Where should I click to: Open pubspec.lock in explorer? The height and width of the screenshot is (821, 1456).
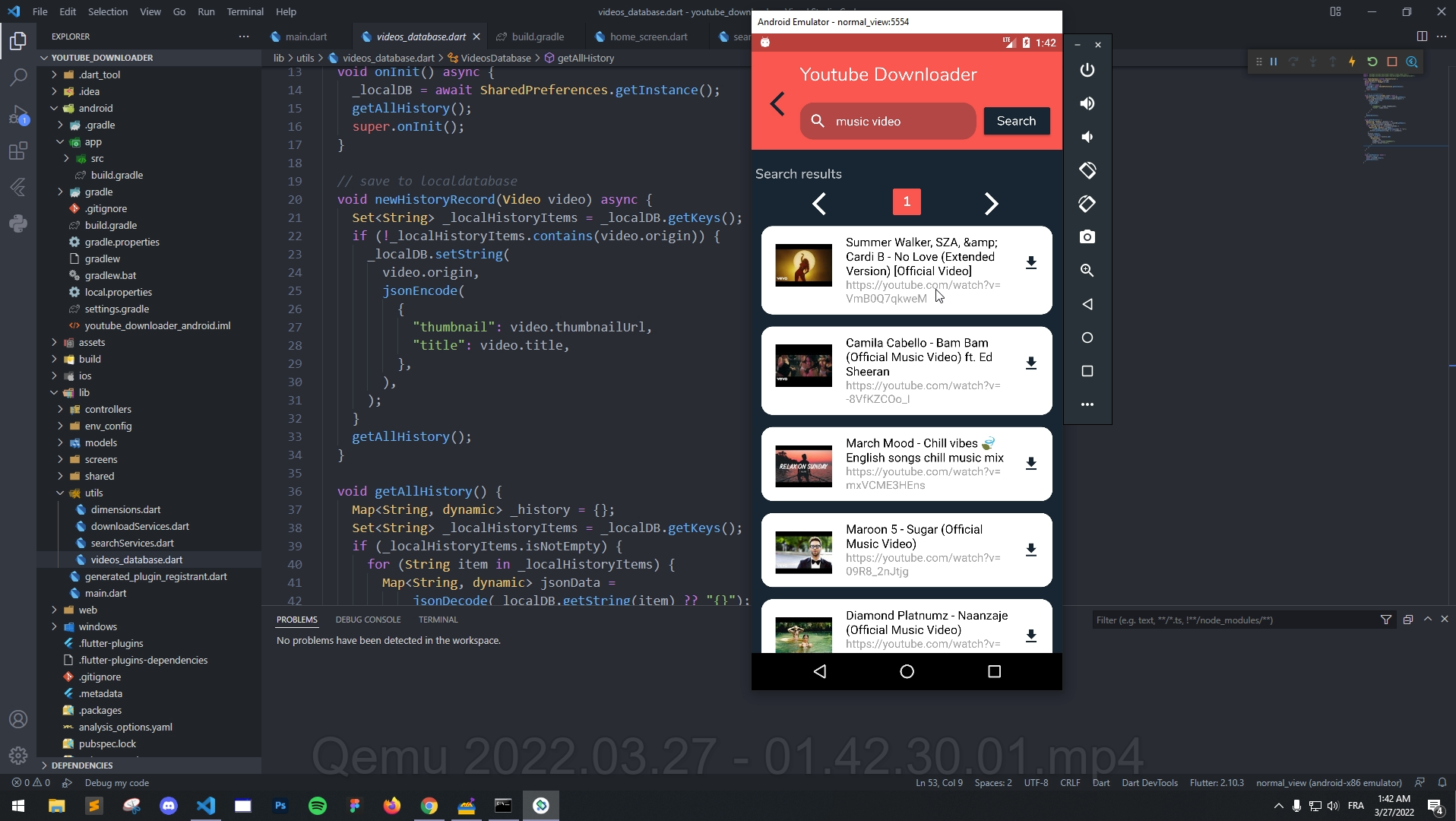(x=107, y=743)
